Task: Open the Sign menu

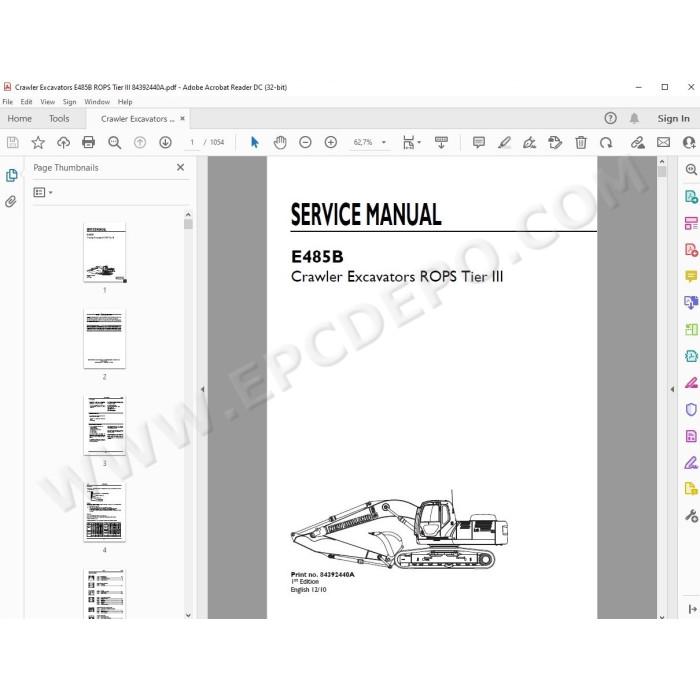Action: (x=69, y=102)
